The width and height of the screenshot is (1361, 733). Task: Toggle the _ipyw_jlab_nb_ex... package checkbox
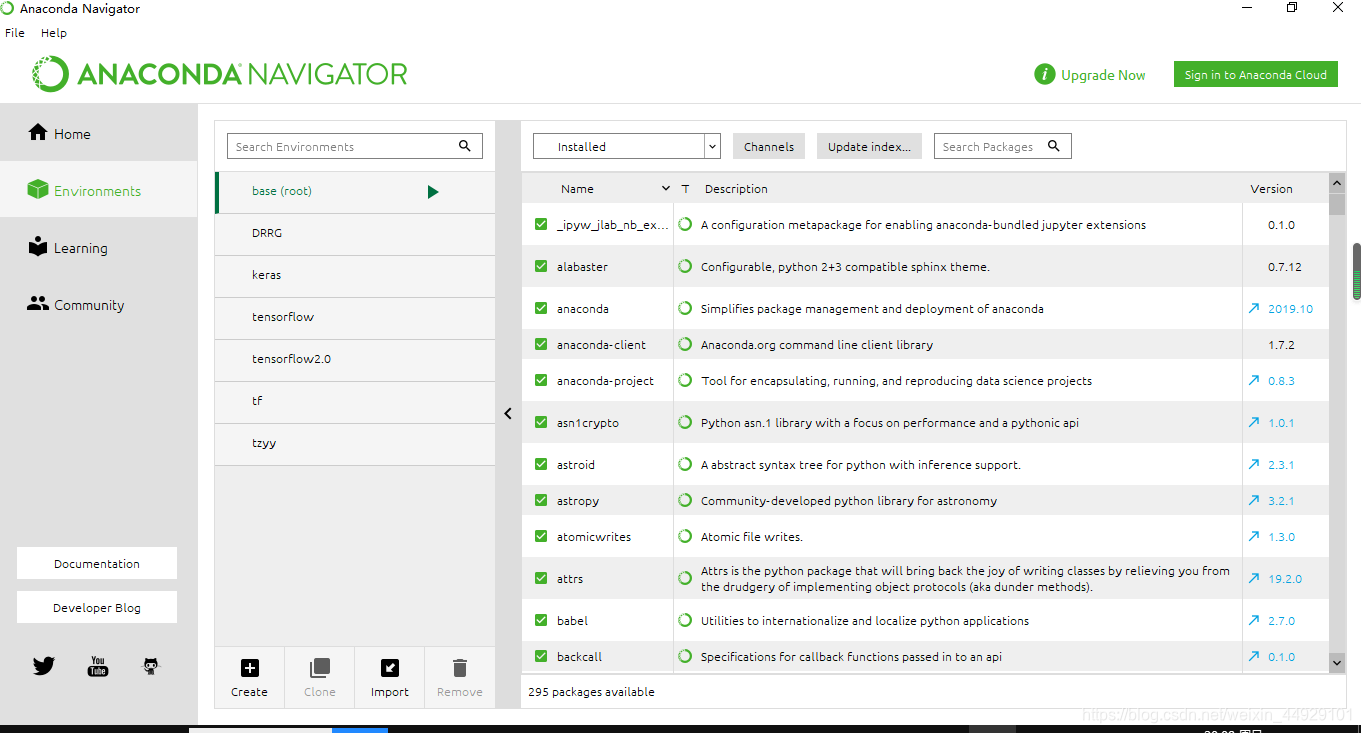point(541,225)
